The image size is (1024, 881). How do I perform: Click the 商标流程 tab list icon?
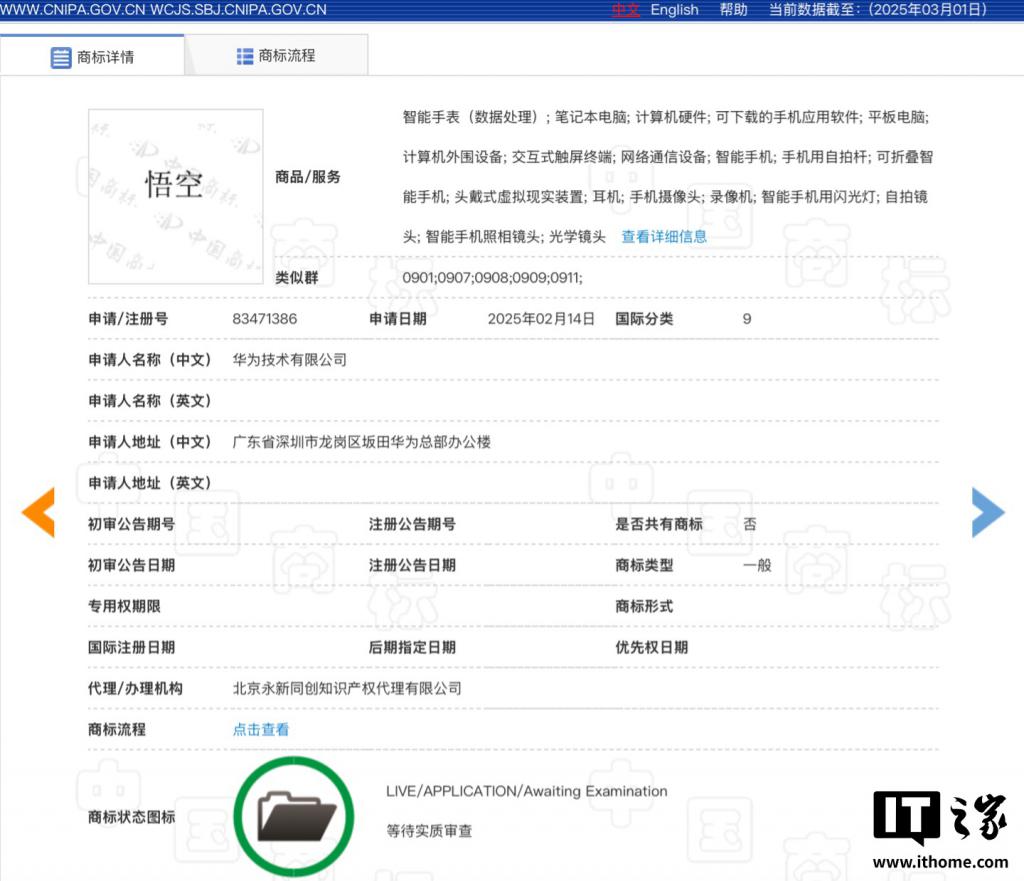(245, 57)
